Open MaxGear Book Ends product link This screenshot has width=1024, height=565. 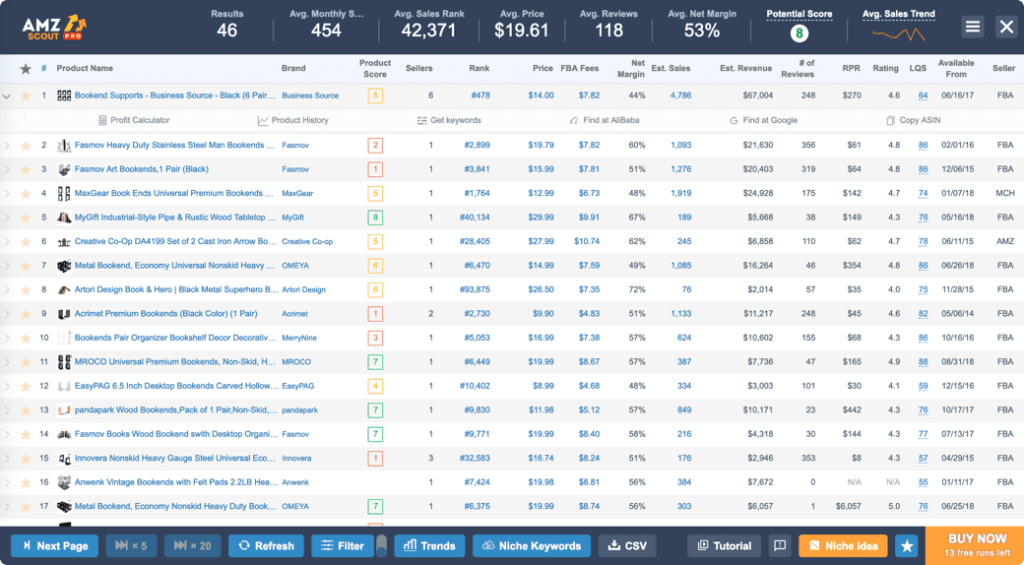coord(174,193)
